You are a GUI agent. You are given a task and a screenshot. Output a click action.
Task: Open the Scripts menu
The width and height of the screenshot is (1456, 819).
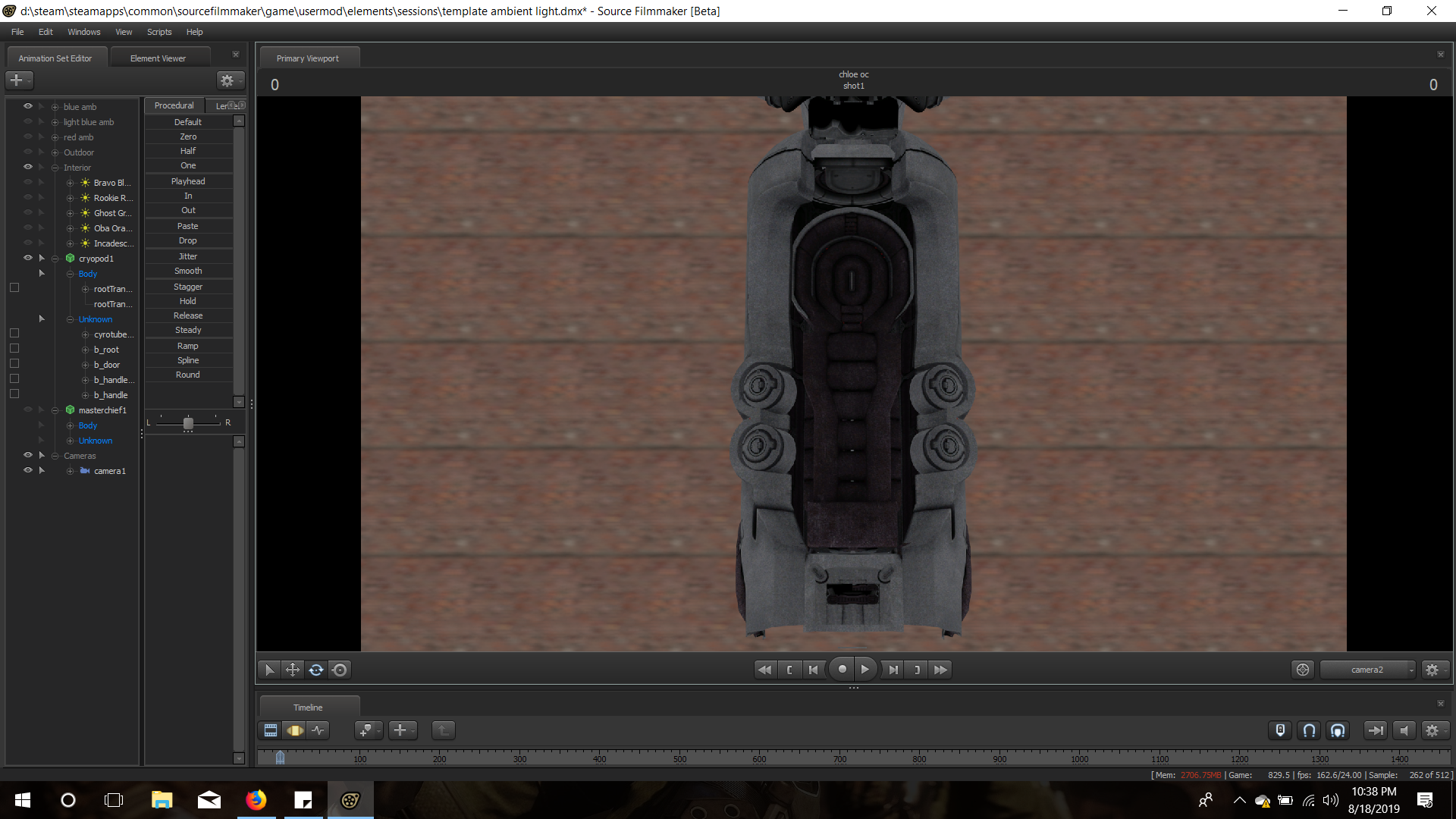[x=159, y=32]
